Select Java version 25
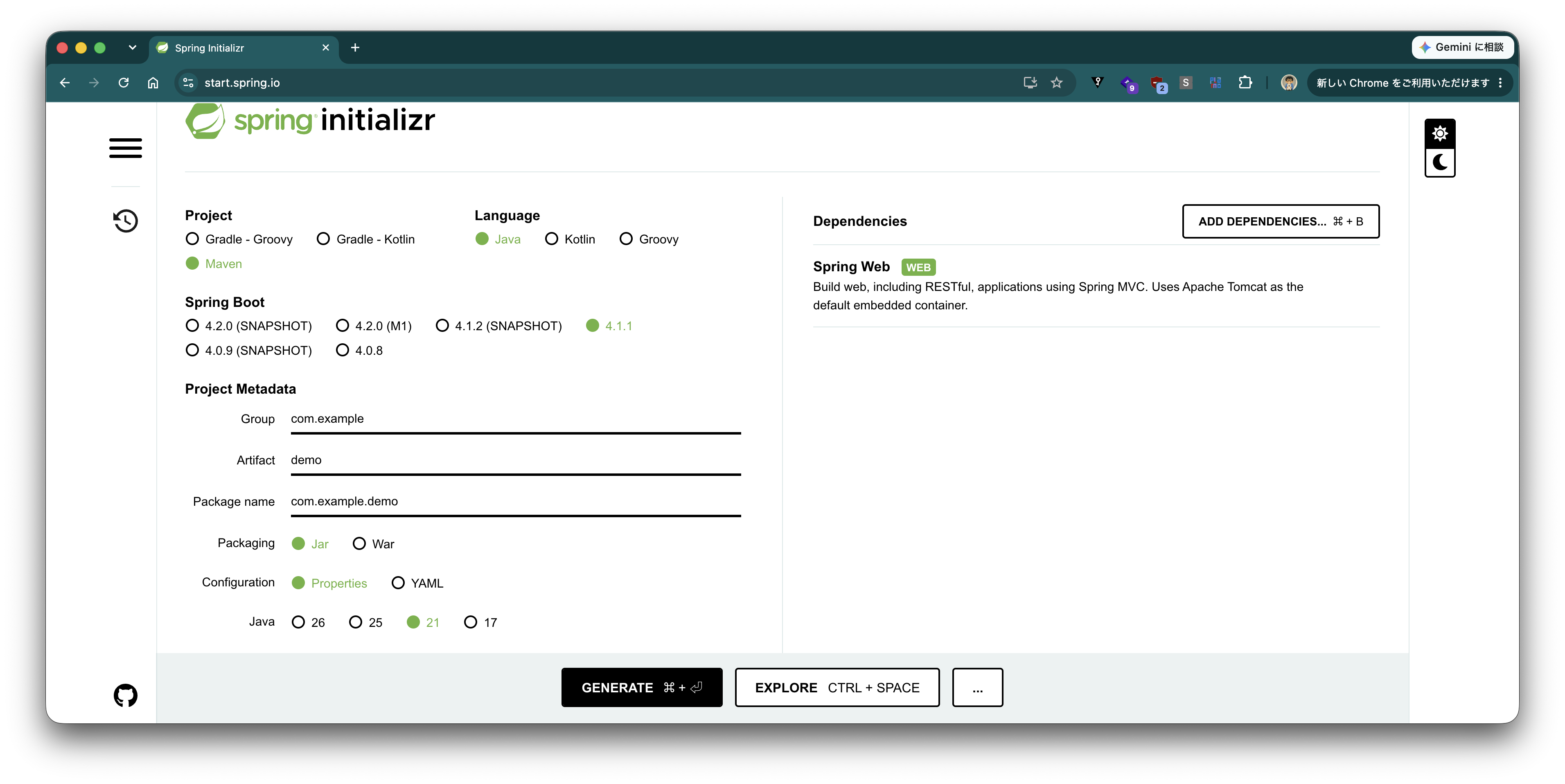1565x784 pixels. [366, 622]
